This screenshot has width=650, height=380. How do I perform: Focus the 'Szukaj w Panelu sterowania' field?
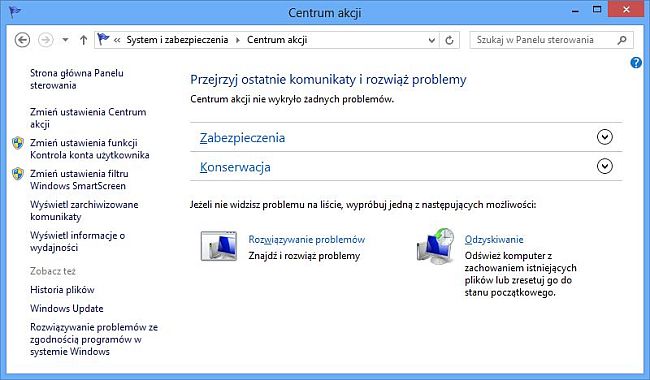pyautogui.click(x=551, y=40)
